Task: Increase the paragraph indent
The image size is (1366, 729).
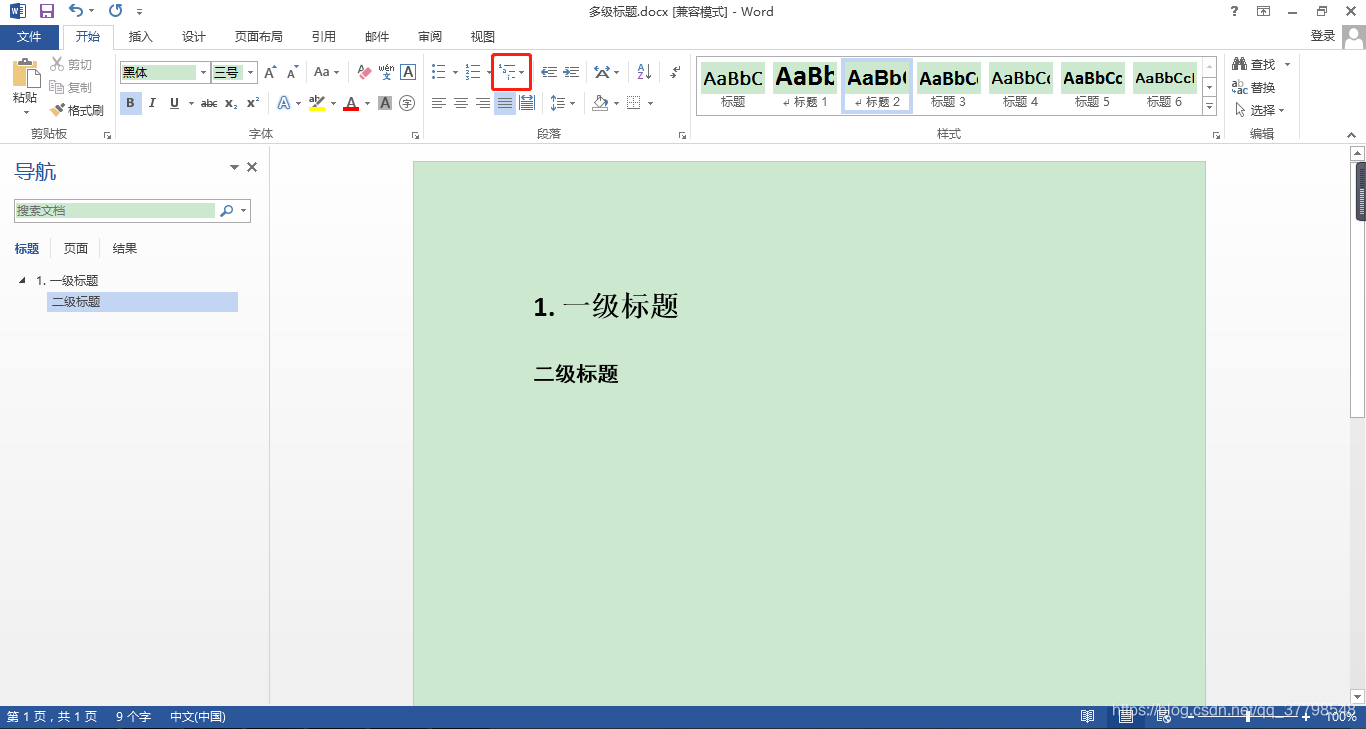Action: tap(571, 72)
